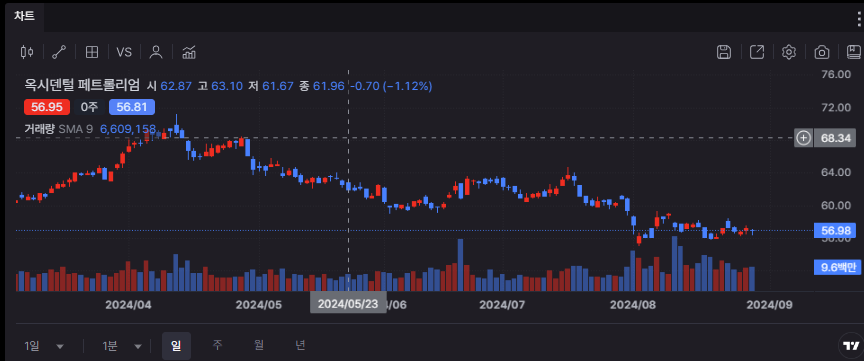The image size is (864, 361).
Task: Open the indicators chart icon
Action: pos(189,52)
